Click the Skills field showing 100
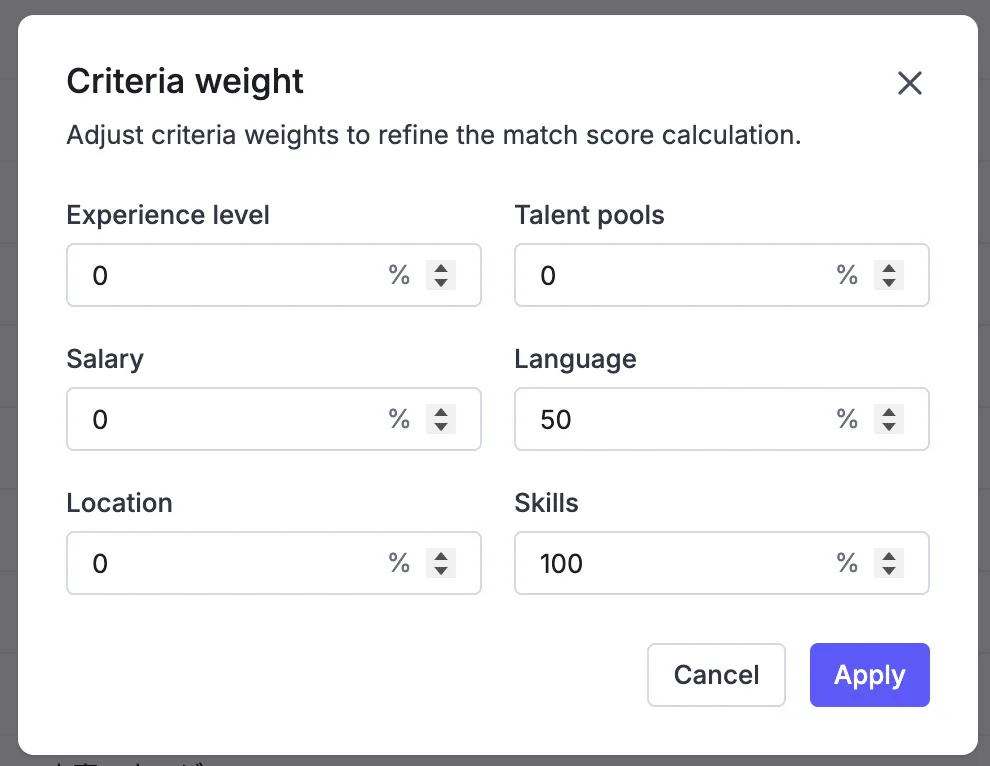Viewport: 990px width, 766px height. pyautogui.click(x=680, y=563)
